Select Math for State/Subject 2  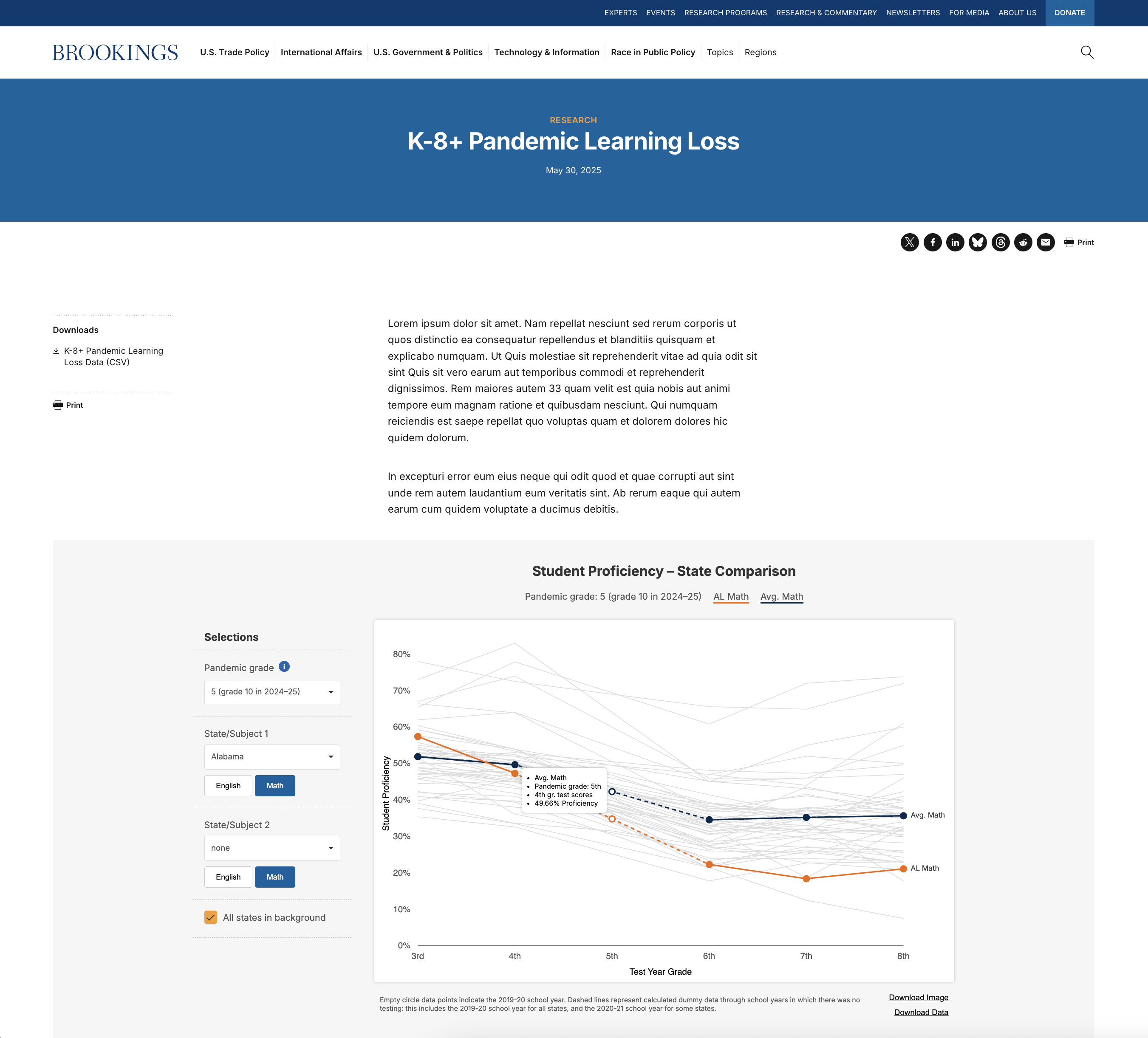click(x=274, y=876)
